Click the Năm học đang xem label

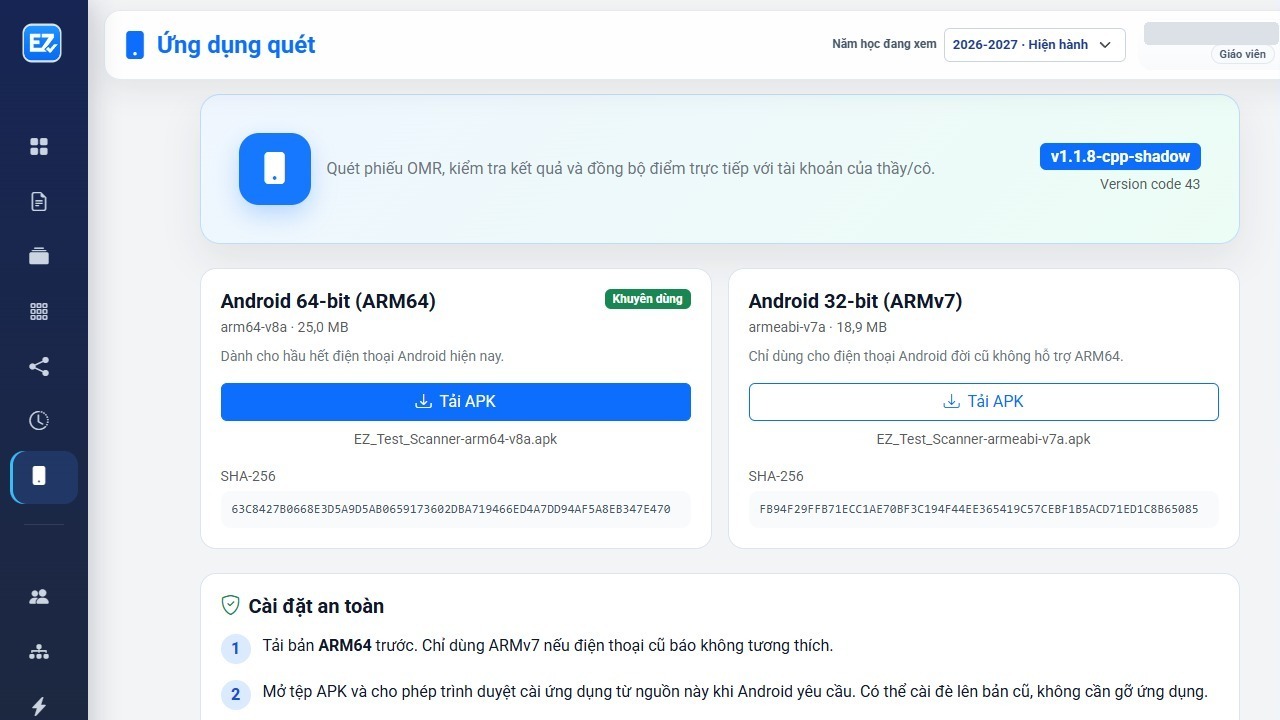tap(885, 44)
